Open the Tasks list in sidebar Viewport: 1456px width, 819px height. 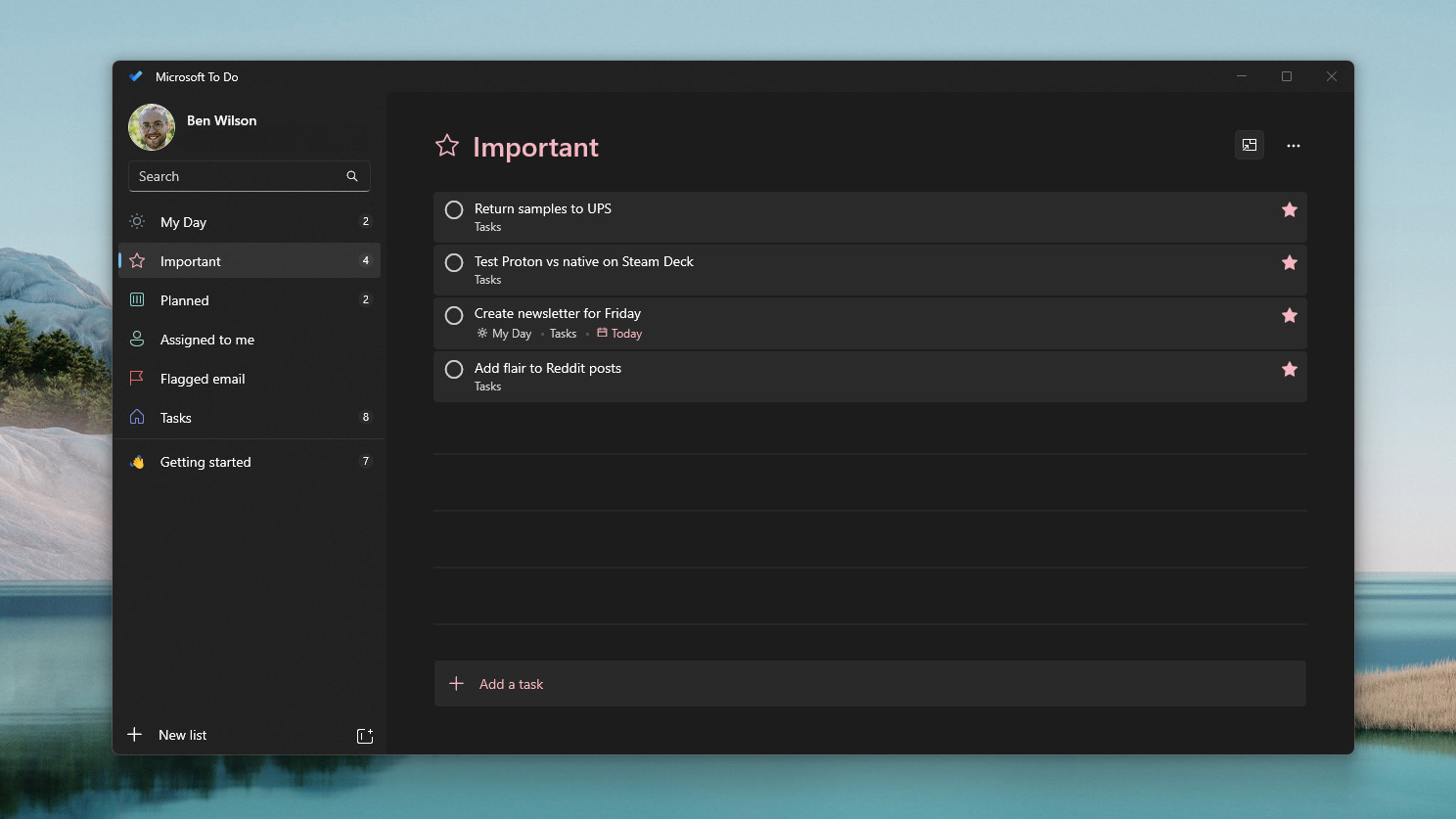pos(249,418)
